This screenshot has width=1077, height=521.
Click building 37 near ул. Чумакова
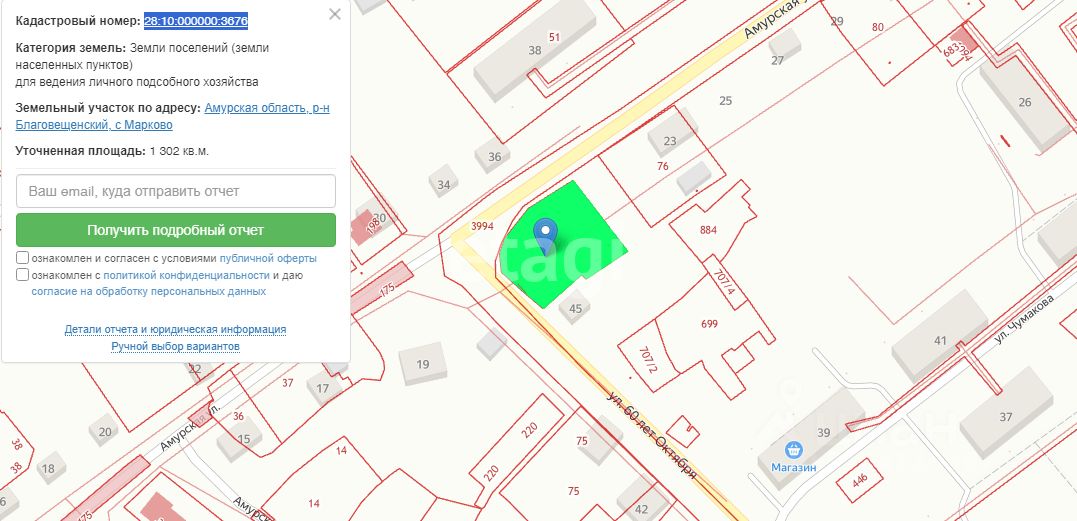pos(1006,416)
